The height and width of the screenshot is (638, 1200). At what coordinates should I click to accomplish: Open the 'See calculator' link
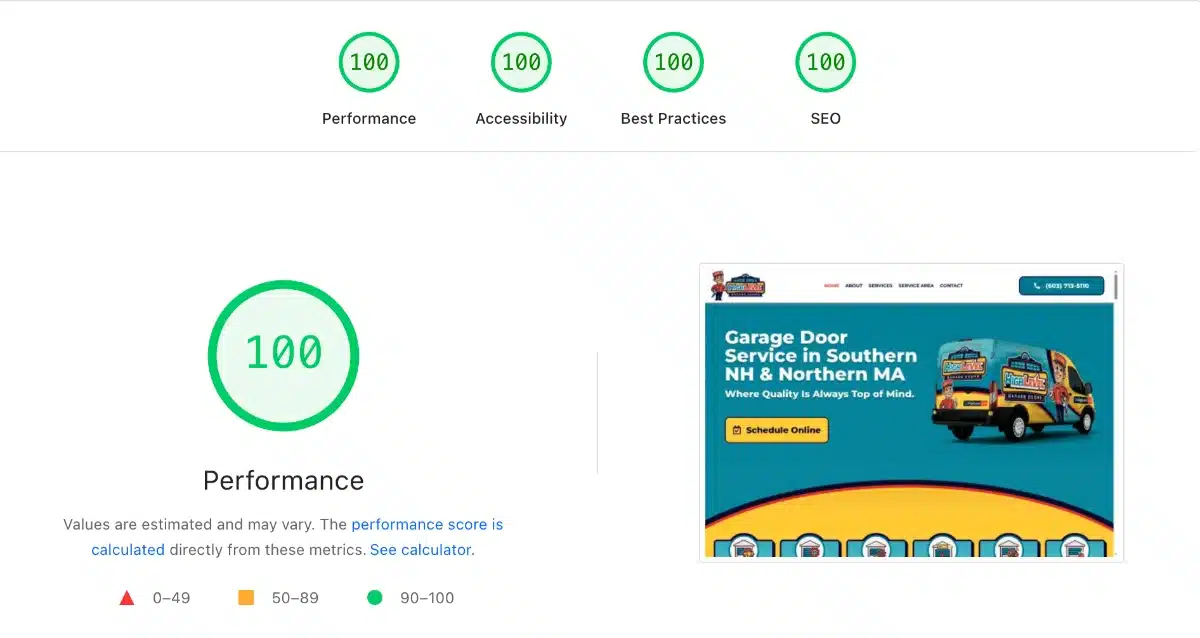421,550
